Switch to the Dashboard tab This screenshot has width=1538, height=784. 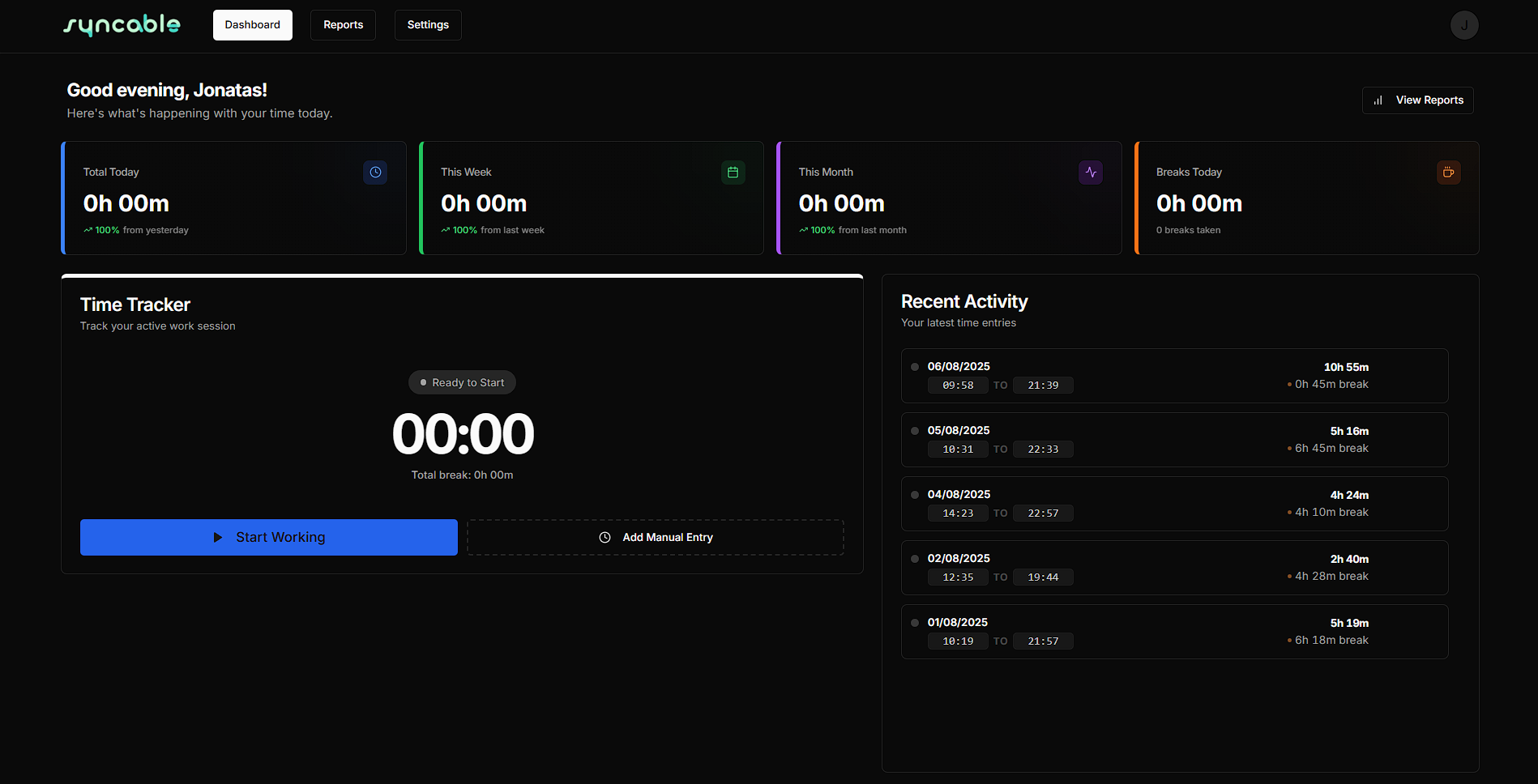252,25
